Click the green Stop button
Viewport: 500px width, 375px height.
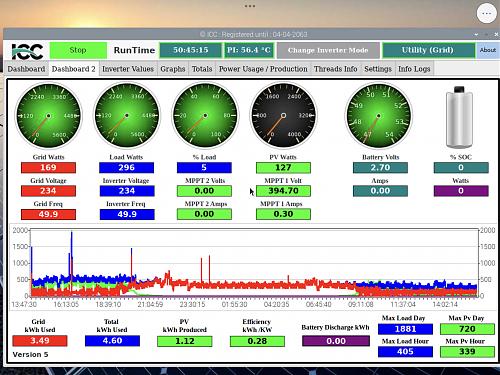coord(78,50)
